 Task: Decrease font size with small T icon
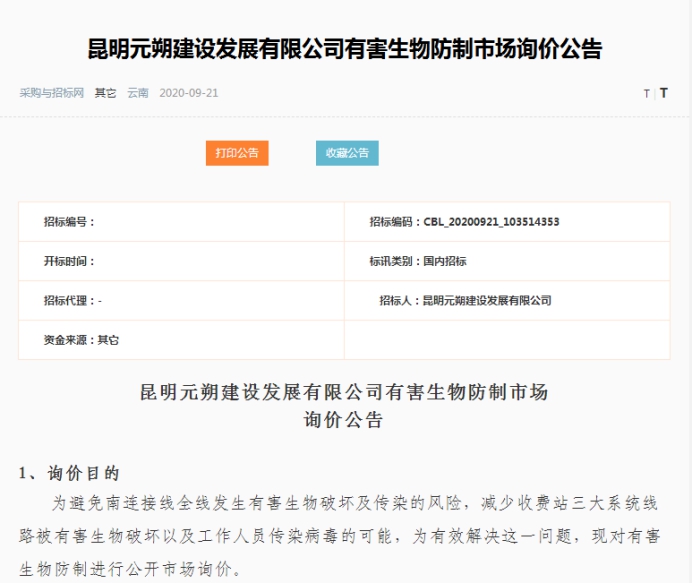point(646,93)
